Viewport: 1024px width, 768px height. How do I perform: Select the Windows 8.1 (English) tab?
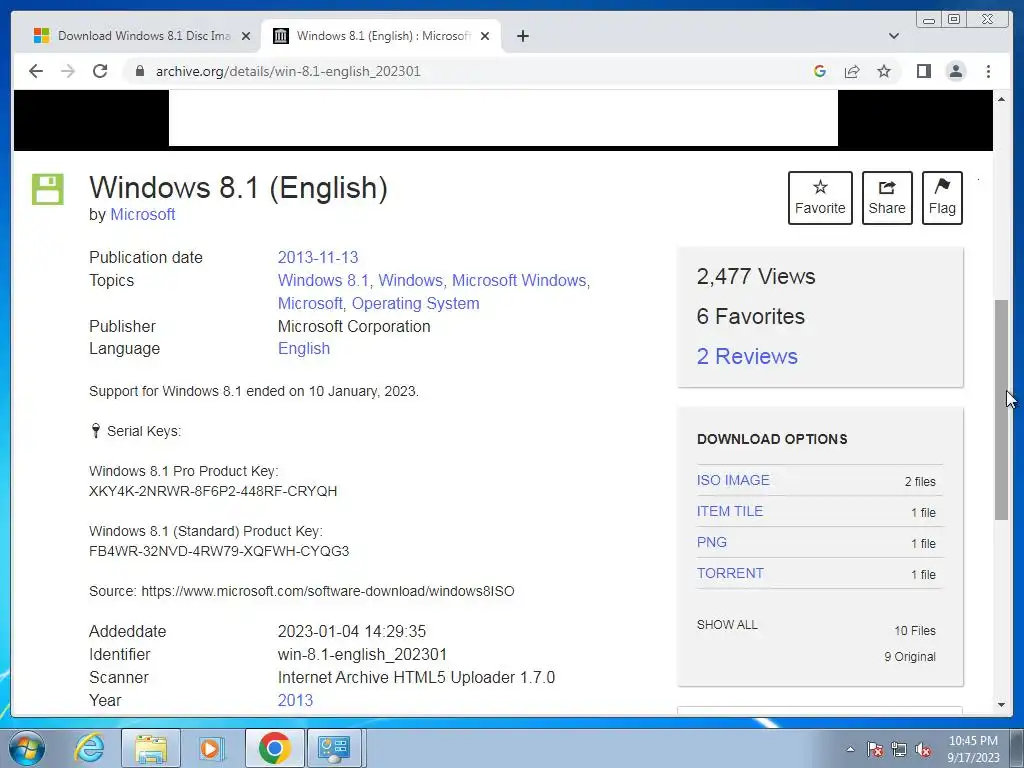(381, 36)
